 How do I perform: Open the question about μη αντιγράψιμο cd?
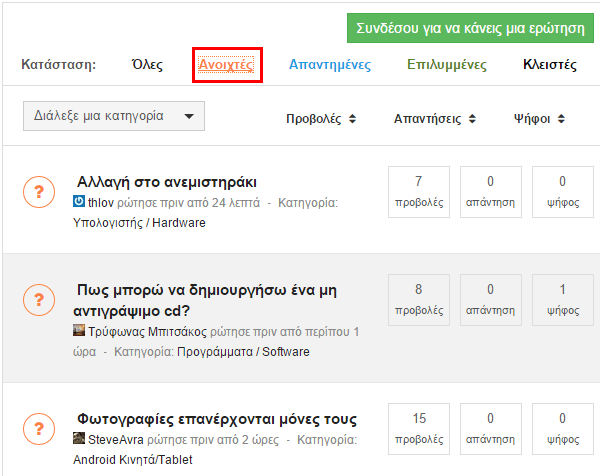pyautogui.click(x=205, y=300)
